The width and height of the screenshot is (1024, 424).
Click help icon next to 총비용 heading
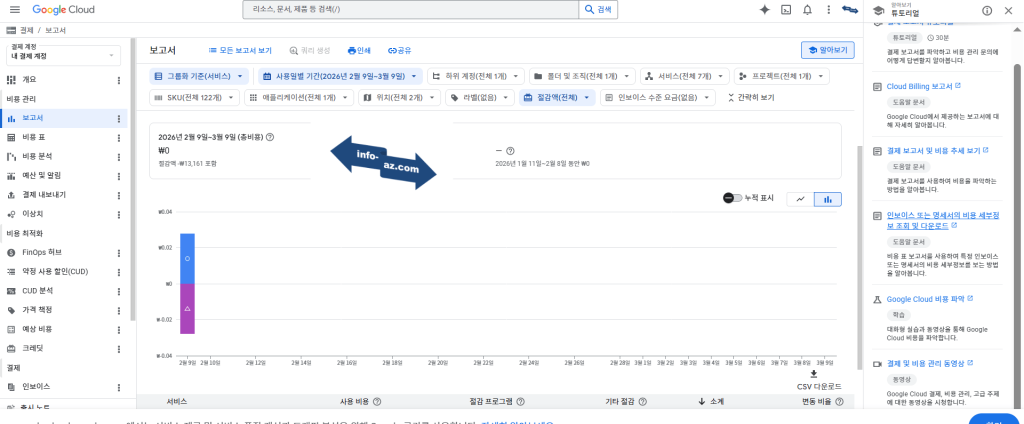(270, 137)
